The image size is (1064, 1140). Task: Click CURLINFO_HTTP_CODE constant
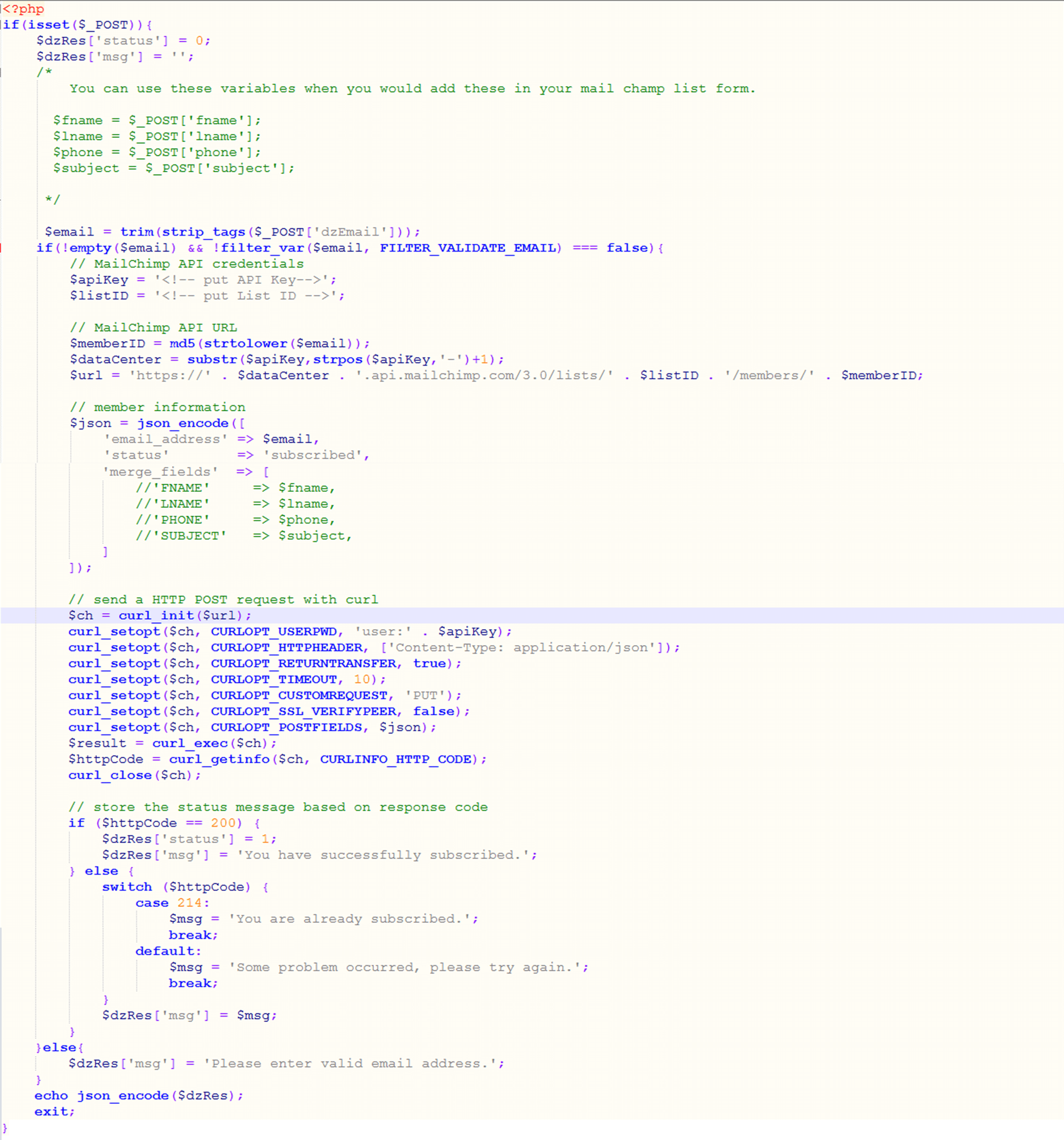395,759
